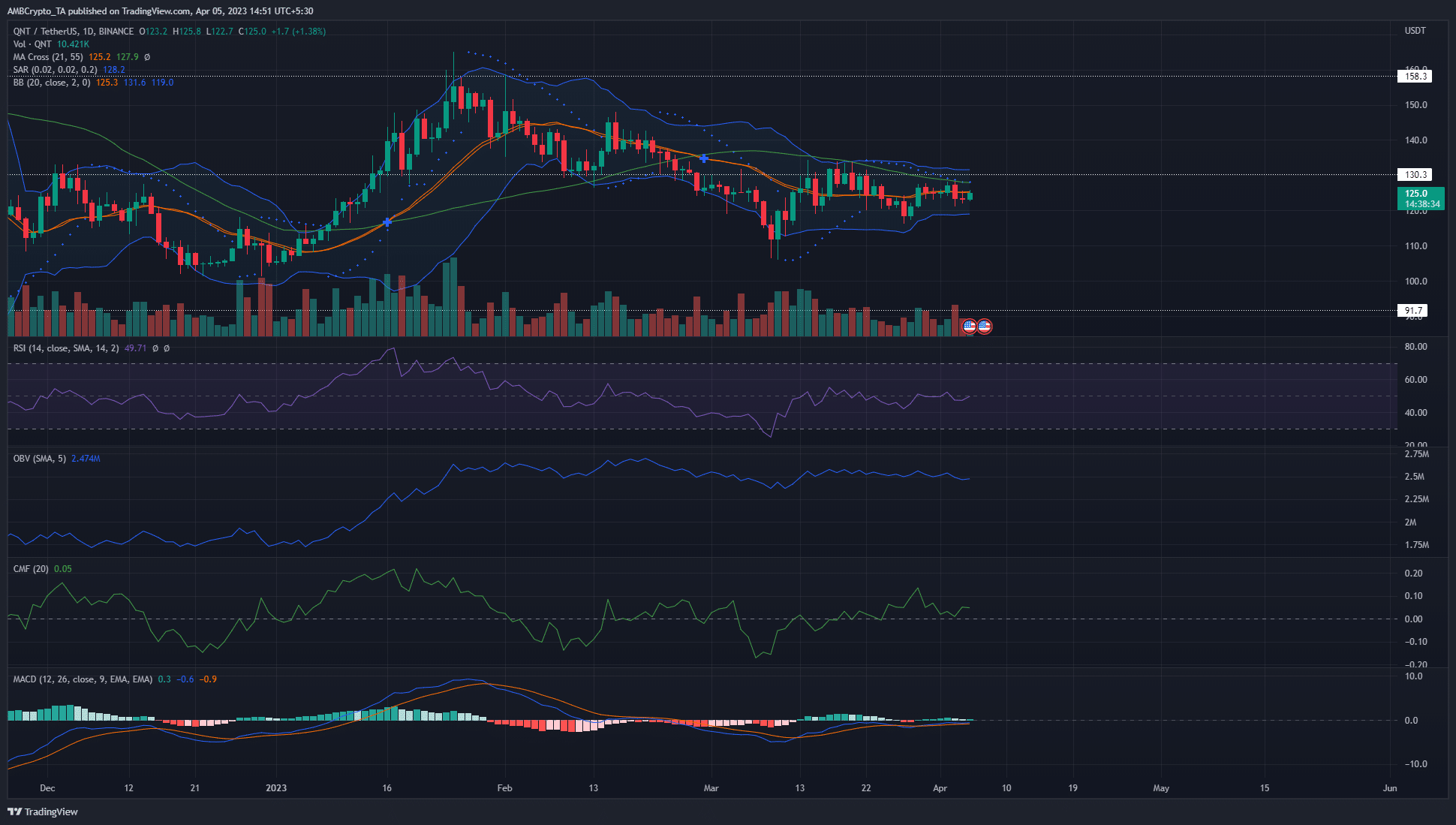Select the OBV (SMA, 5) indicator legend

40,458
